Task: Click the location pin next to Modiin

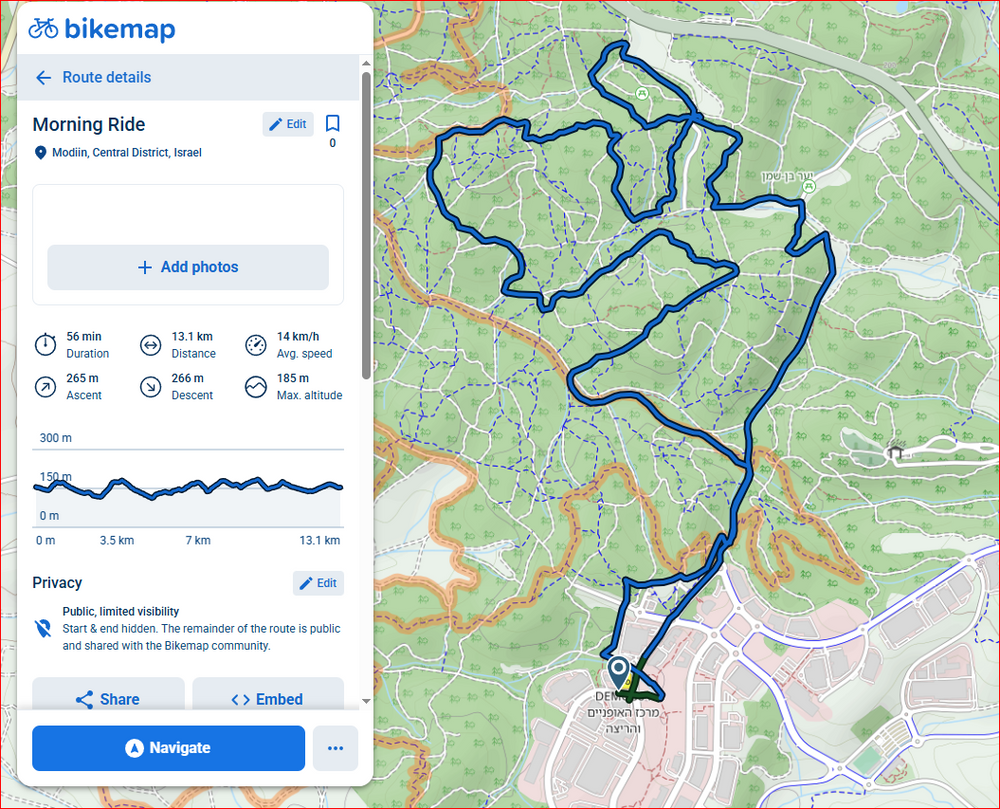Action: click(41, 153)
